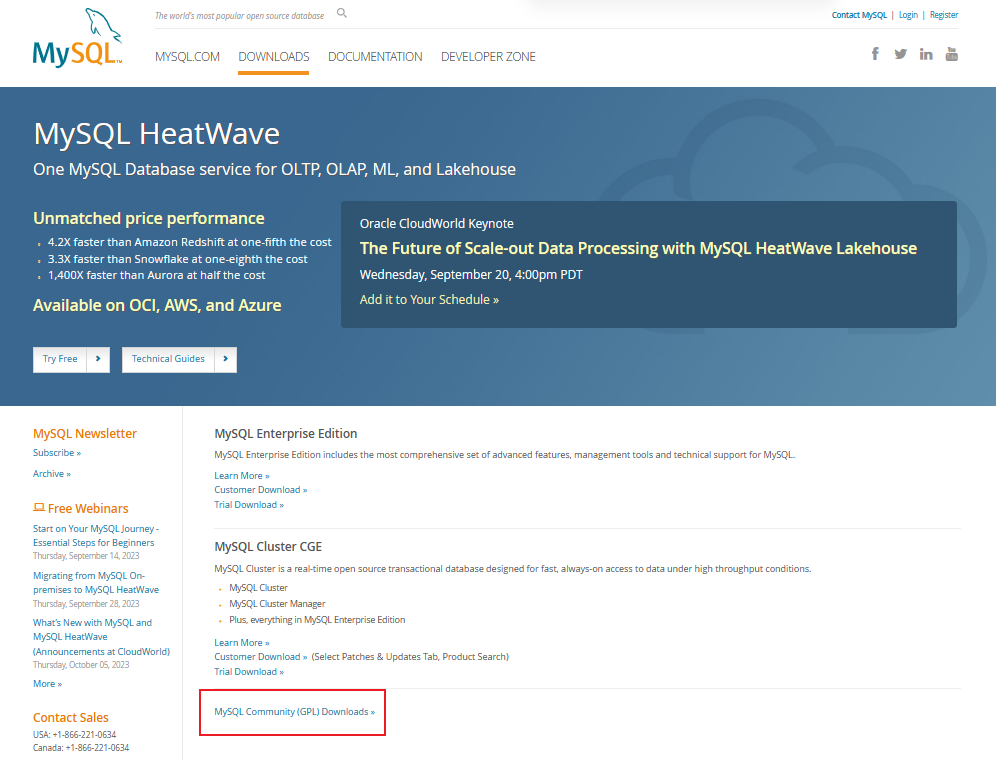The width and height of the screenshot is (996, 760).
Task: Click the search magnifier icon
Action: click(342, 14)
